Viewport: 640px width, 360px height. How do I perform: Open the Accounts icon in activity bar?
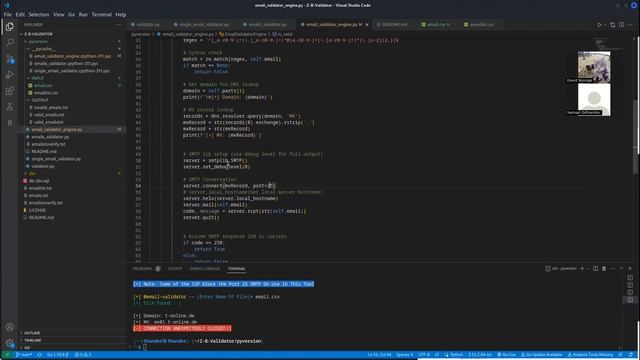10,327
